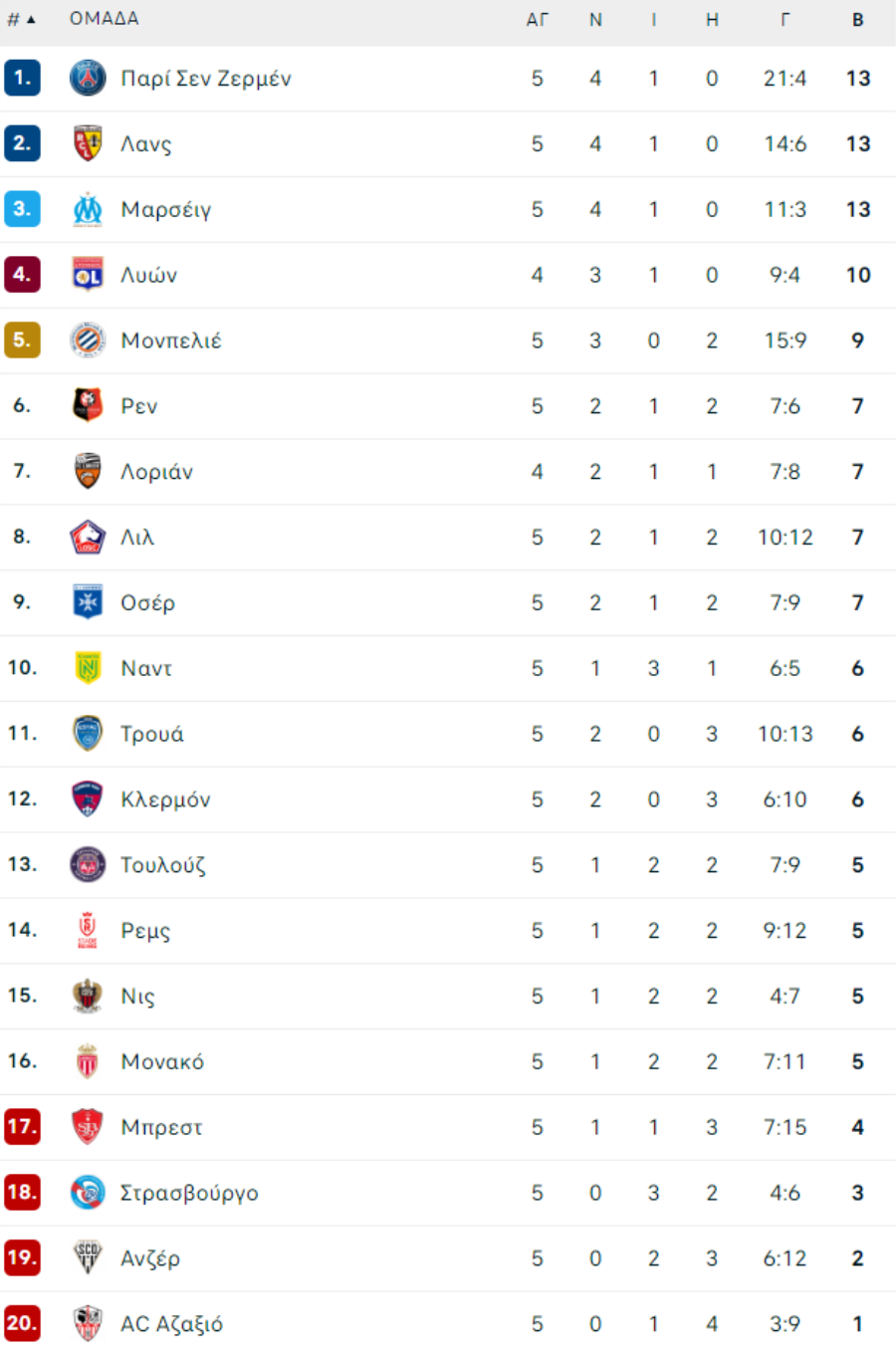Screen dimensions: 896x1352
Task: Sort standings by the Β points header
Action: (x=857, y=19)
